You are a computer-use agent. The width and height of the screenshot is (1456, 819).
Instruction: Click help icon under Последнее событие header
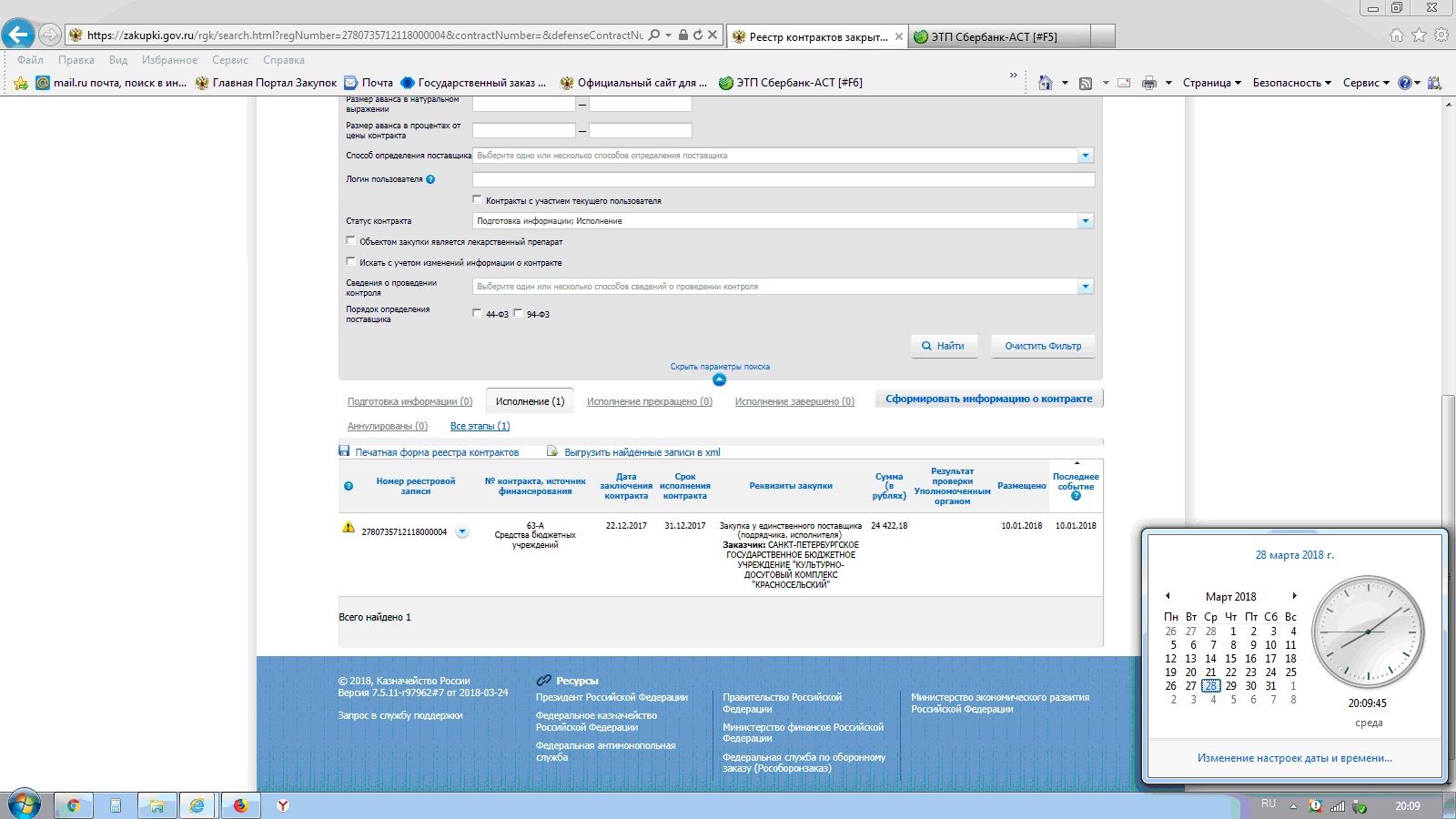pos(1076,496)
